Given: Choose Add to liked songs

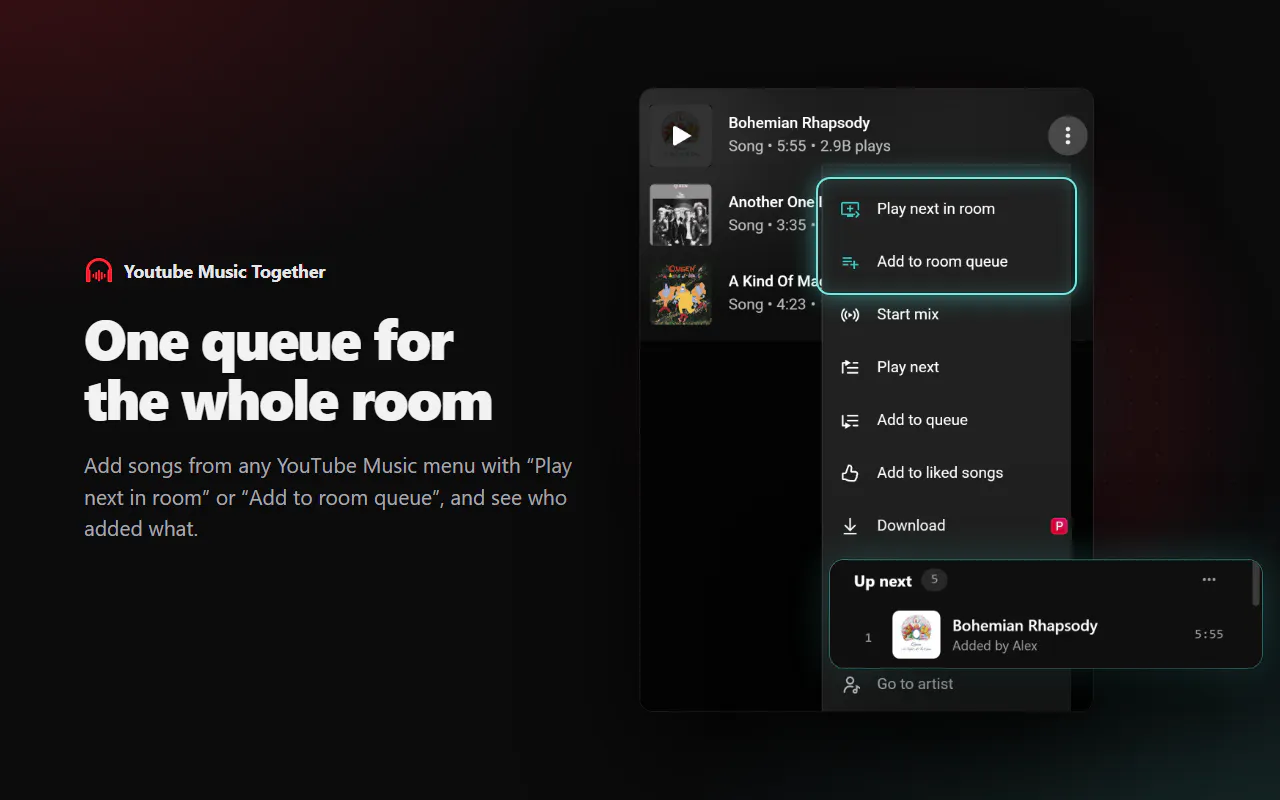Looking at the screenshot, I should (x=946, y=473).
